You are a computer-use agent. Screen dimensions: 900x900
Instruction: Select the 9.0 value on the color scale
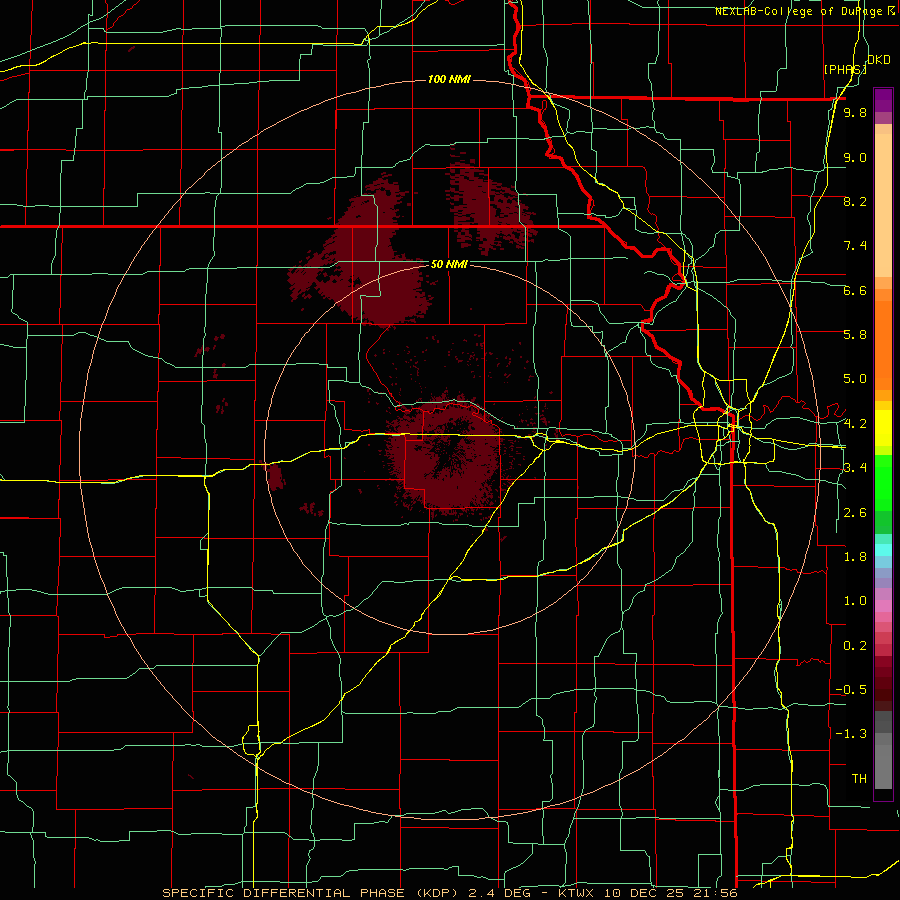(855, 157)
